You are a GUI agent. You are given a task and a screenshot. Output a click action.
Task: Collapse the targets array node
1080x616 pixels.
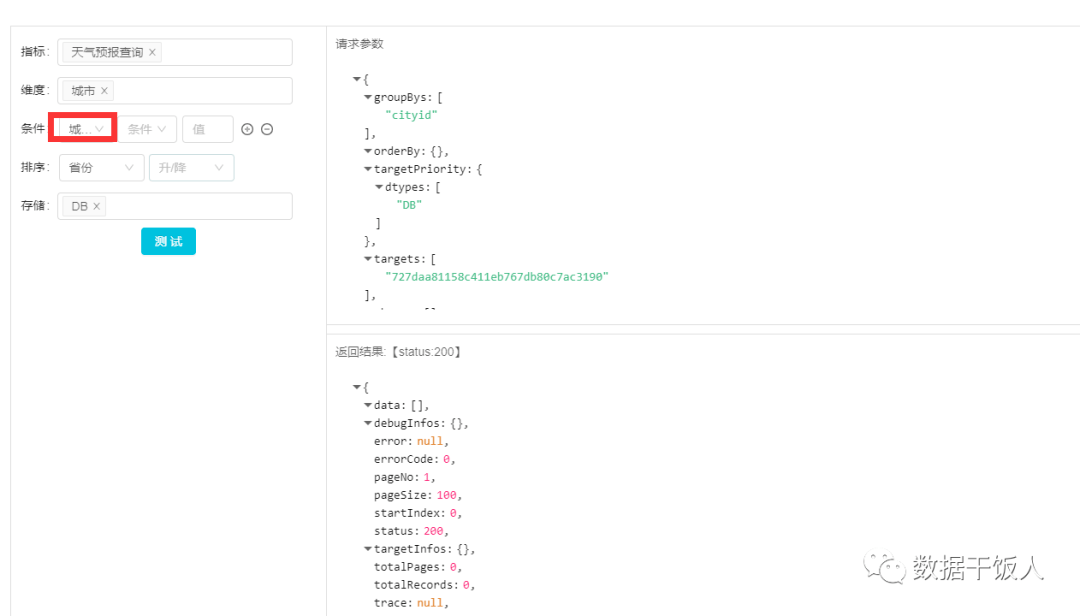coord(368,260)
